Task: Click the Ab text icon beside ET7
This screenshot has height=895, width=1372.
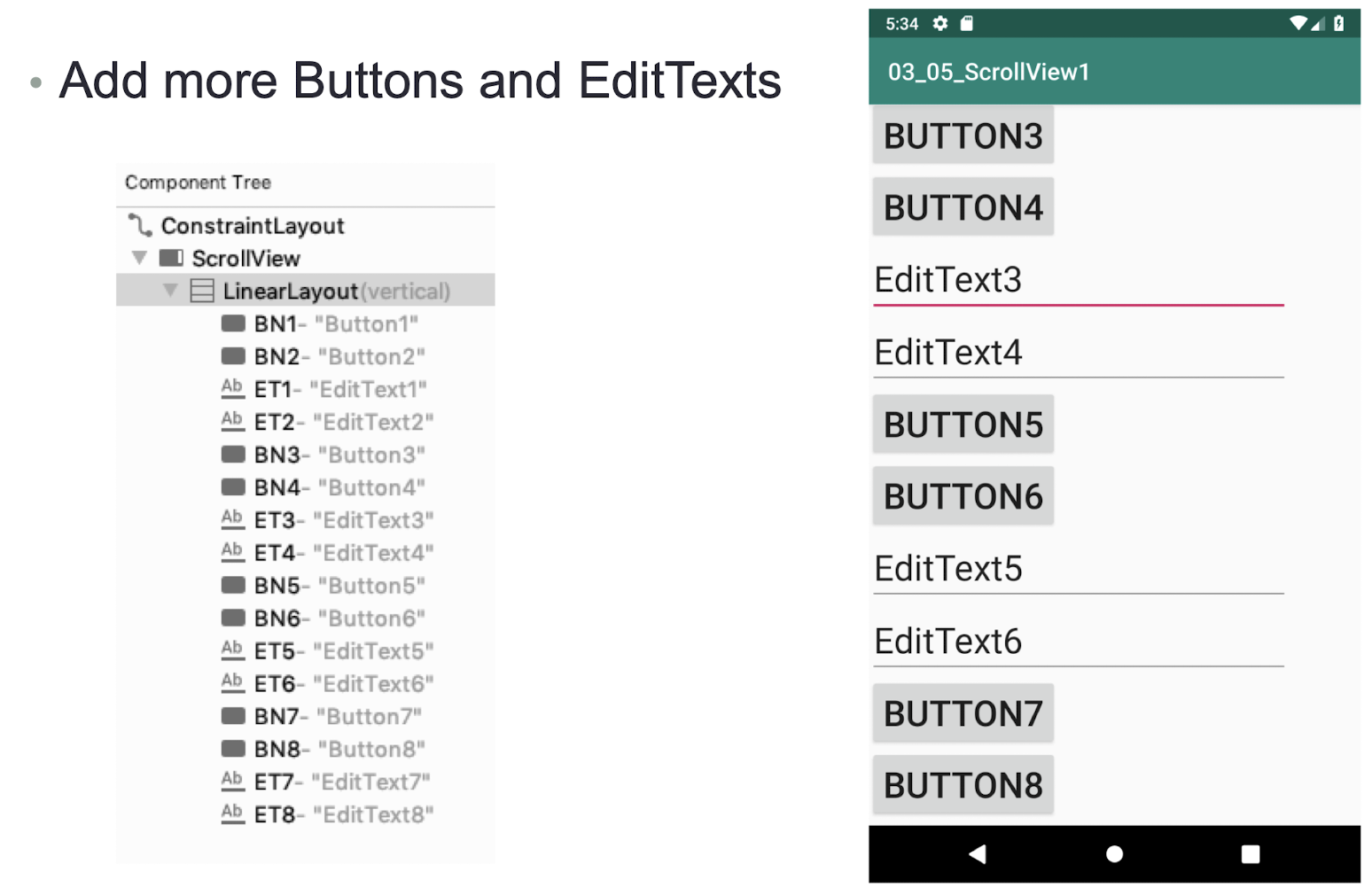Action: 232,782
